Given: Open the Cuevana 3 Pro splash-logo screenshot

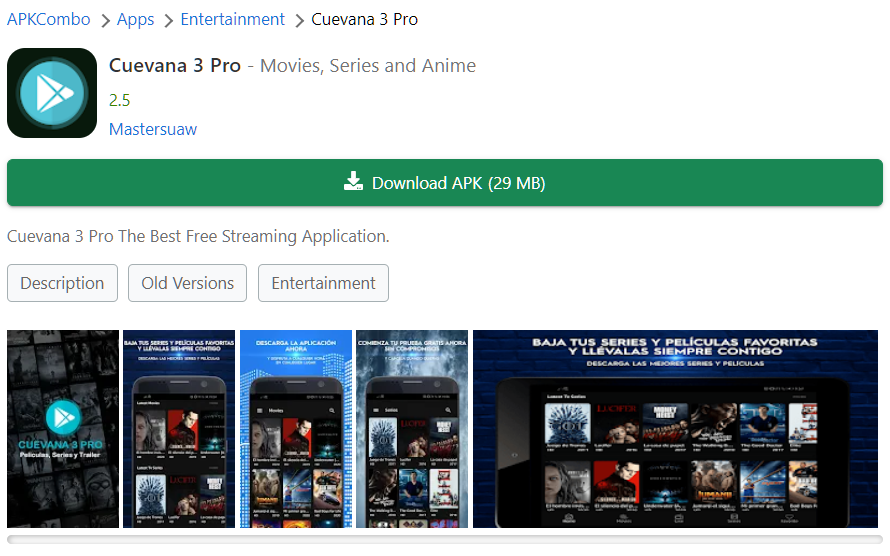Looking at the screenshot, I should point(62,429).
